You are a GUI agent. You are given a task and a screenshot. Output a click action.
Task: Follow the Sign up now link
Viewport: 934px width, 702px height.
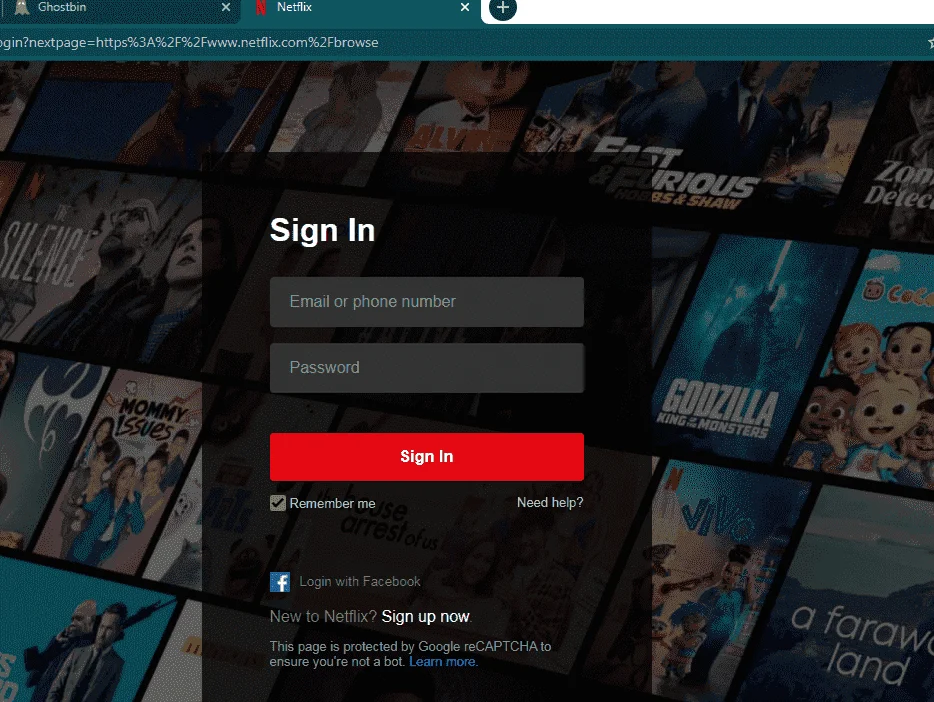[x=425, y=616]
